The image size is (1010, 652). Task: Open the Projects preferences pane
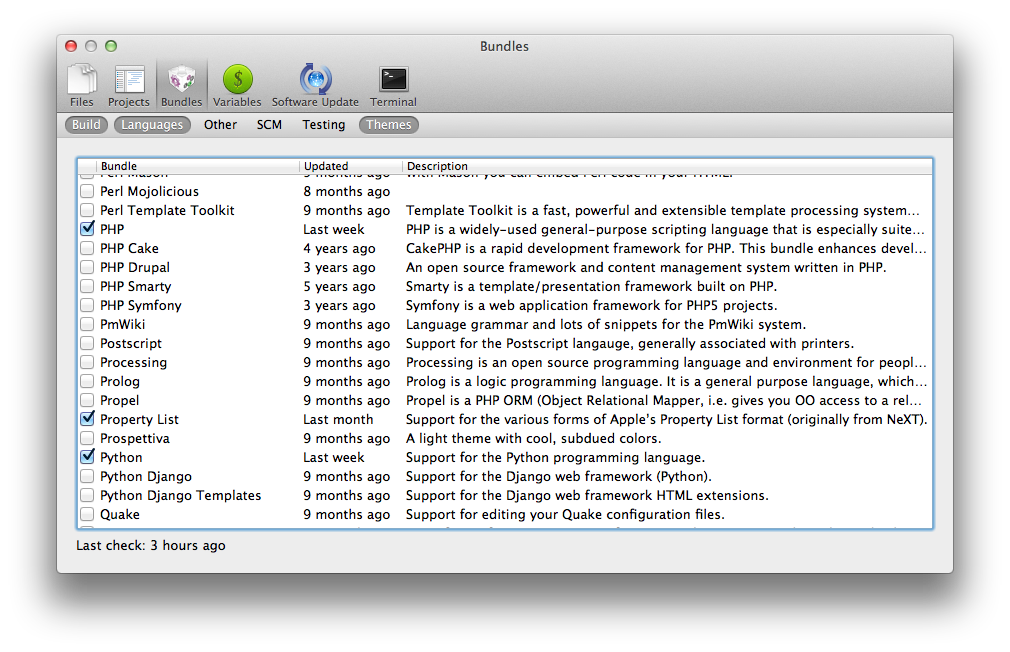pos(129,86)
